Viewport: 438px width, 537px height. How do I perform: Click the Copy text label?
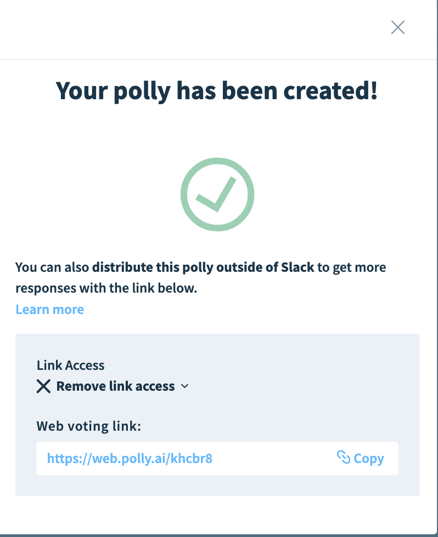pos(369,459)
